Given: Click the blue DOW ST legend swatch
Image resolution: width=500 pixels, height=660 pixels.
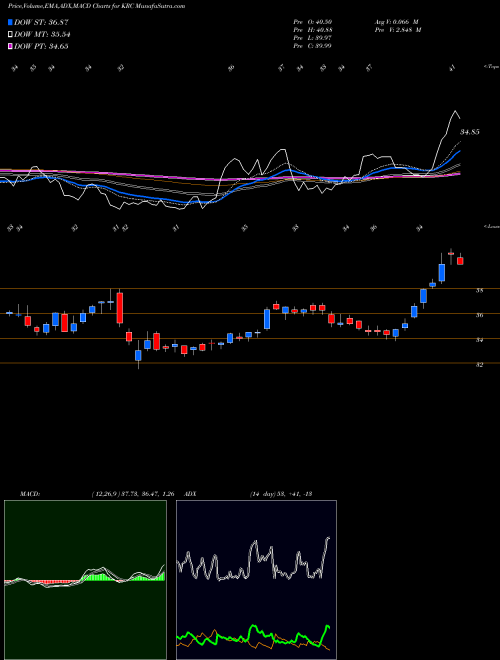Looking at the screenshot, I should [x=10, y=22].
